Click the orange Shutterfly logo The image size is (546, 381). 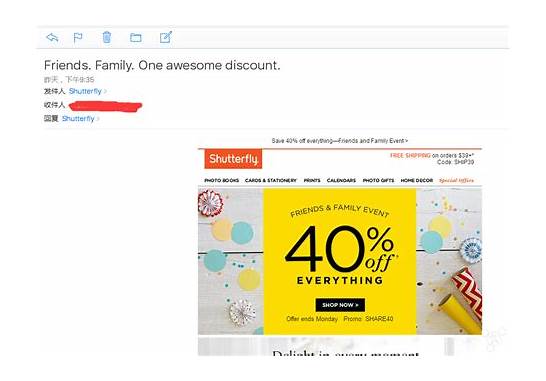pos(233,159)
